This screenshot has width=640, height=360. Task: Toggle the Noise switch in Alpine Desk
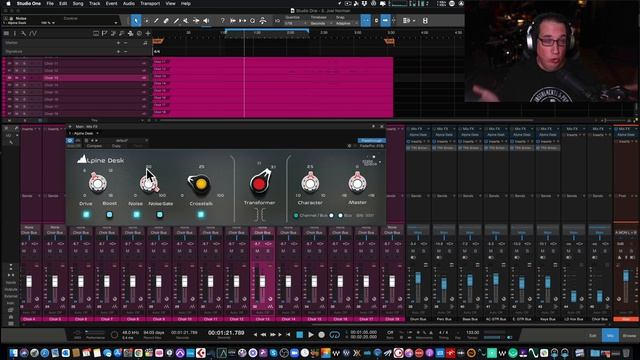tap(136, 214)
